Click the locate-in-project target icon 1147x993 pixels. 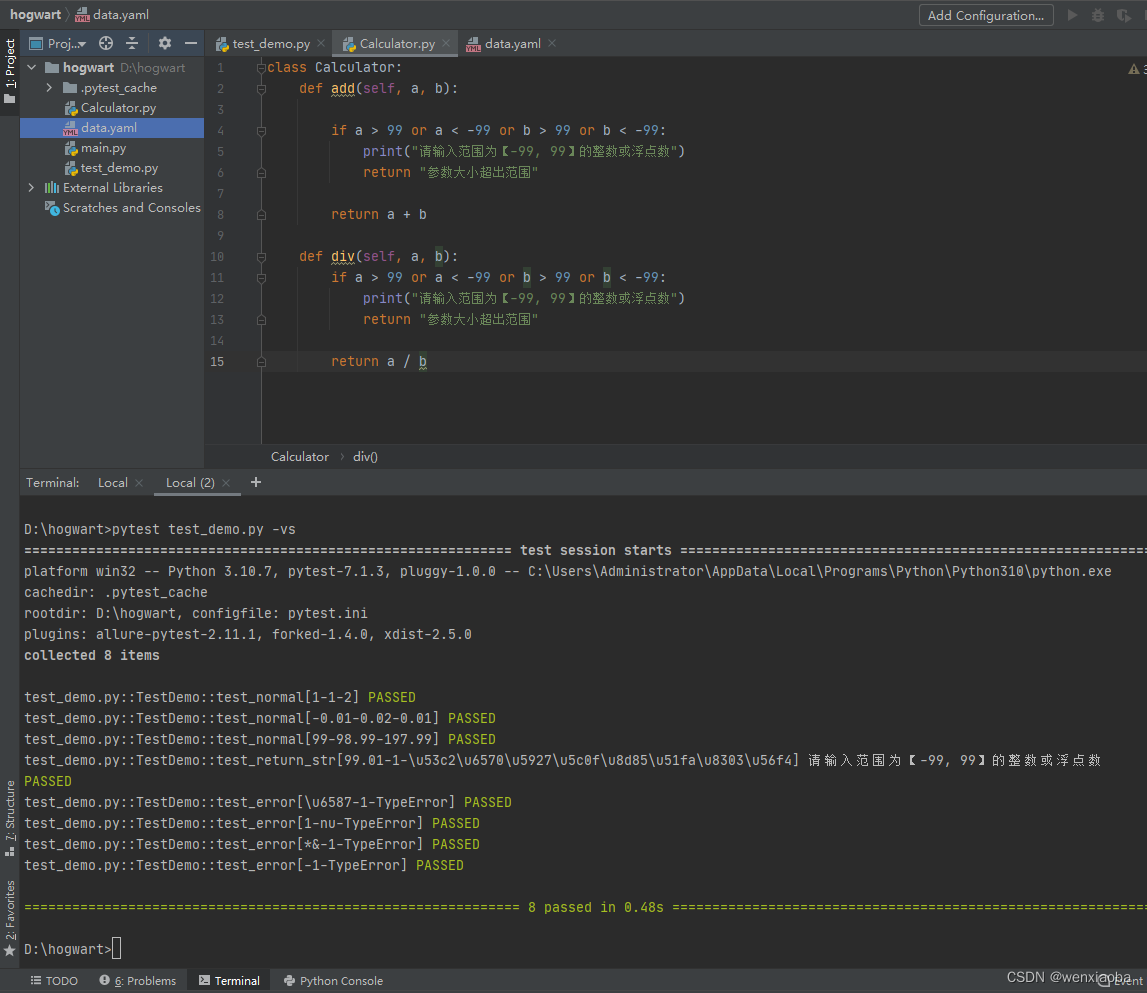click(x=106, y=43)
